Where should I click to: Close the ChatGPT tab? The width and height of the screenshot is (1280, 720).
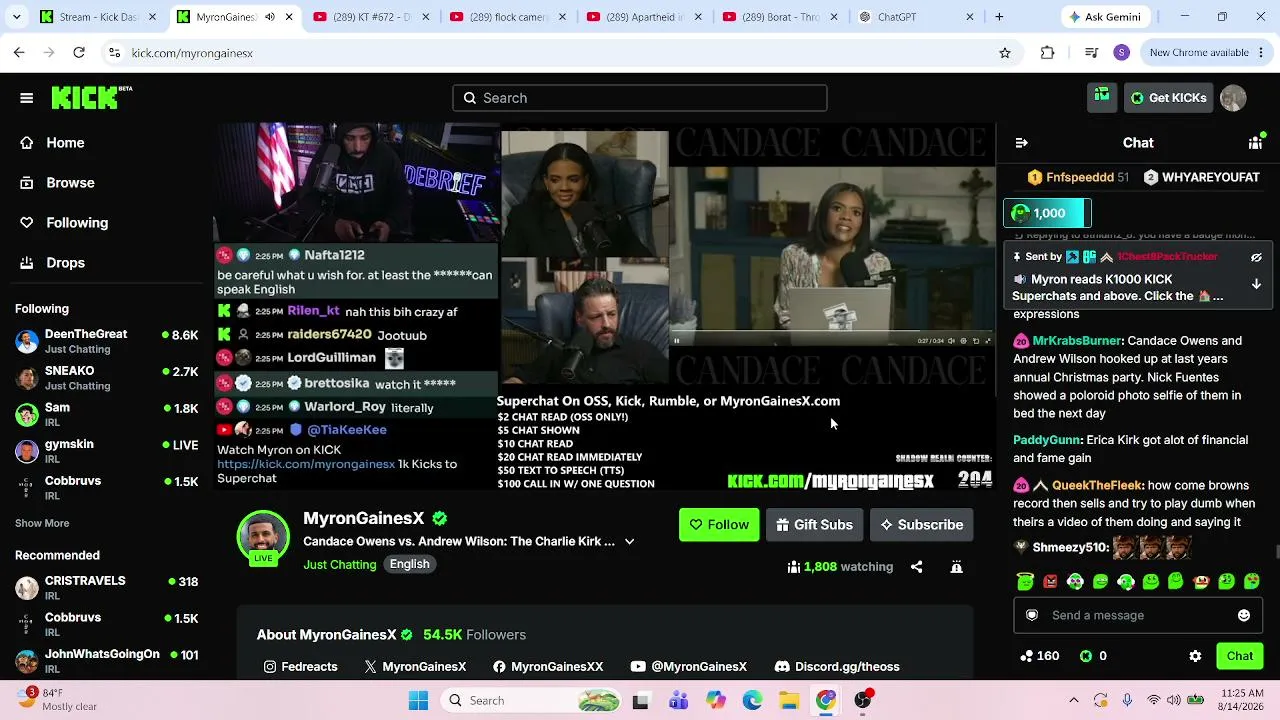tap(969, 17)
